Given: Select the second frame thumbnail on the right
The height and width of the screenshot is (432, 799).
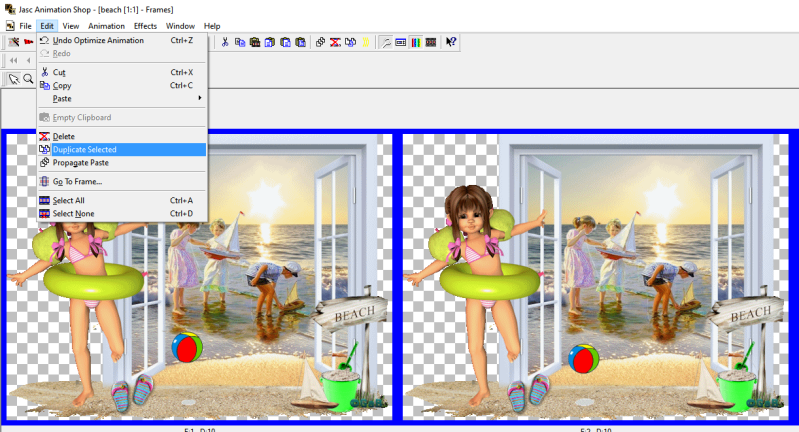Looking at the screenshot, I should point(595,275).
